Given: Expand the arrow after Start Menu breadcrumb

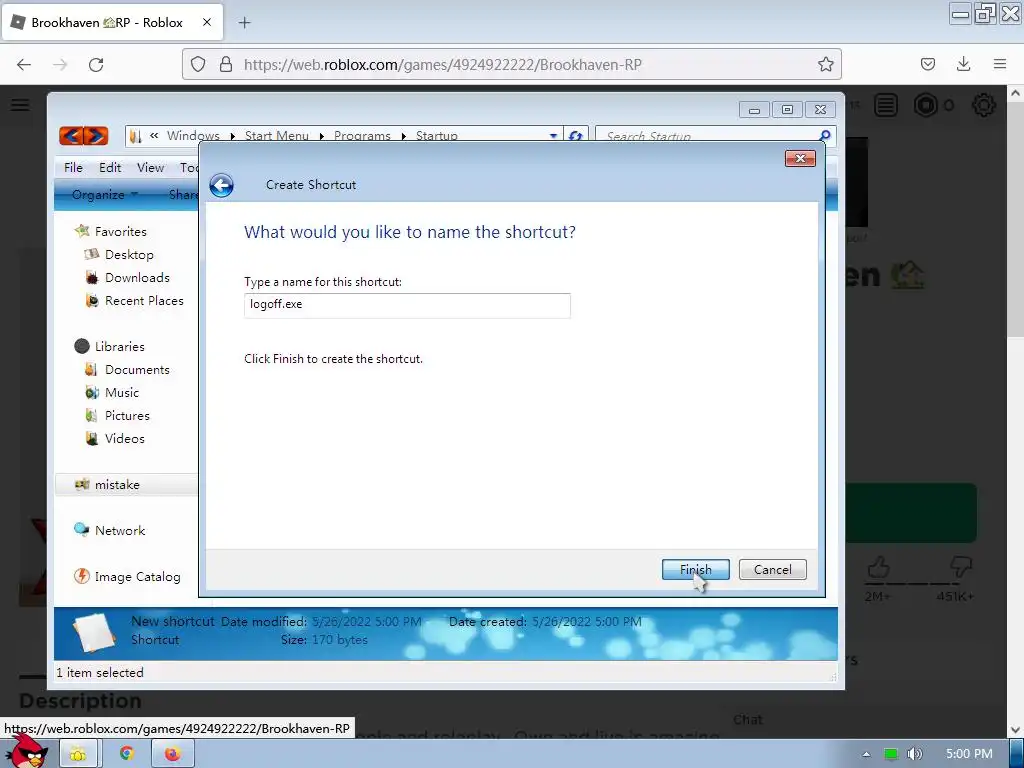Looking at the screenshot, I should [321, 136].
